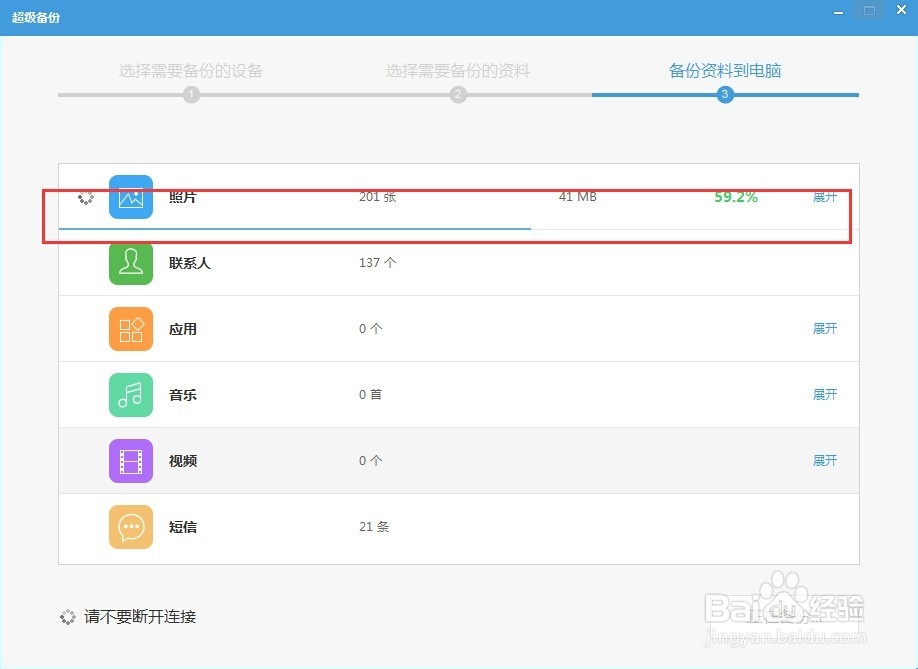Click the 请不要断开连接 notice
Image resolution: width=918 pixels, height=669 pixels.
pos(140,617)
